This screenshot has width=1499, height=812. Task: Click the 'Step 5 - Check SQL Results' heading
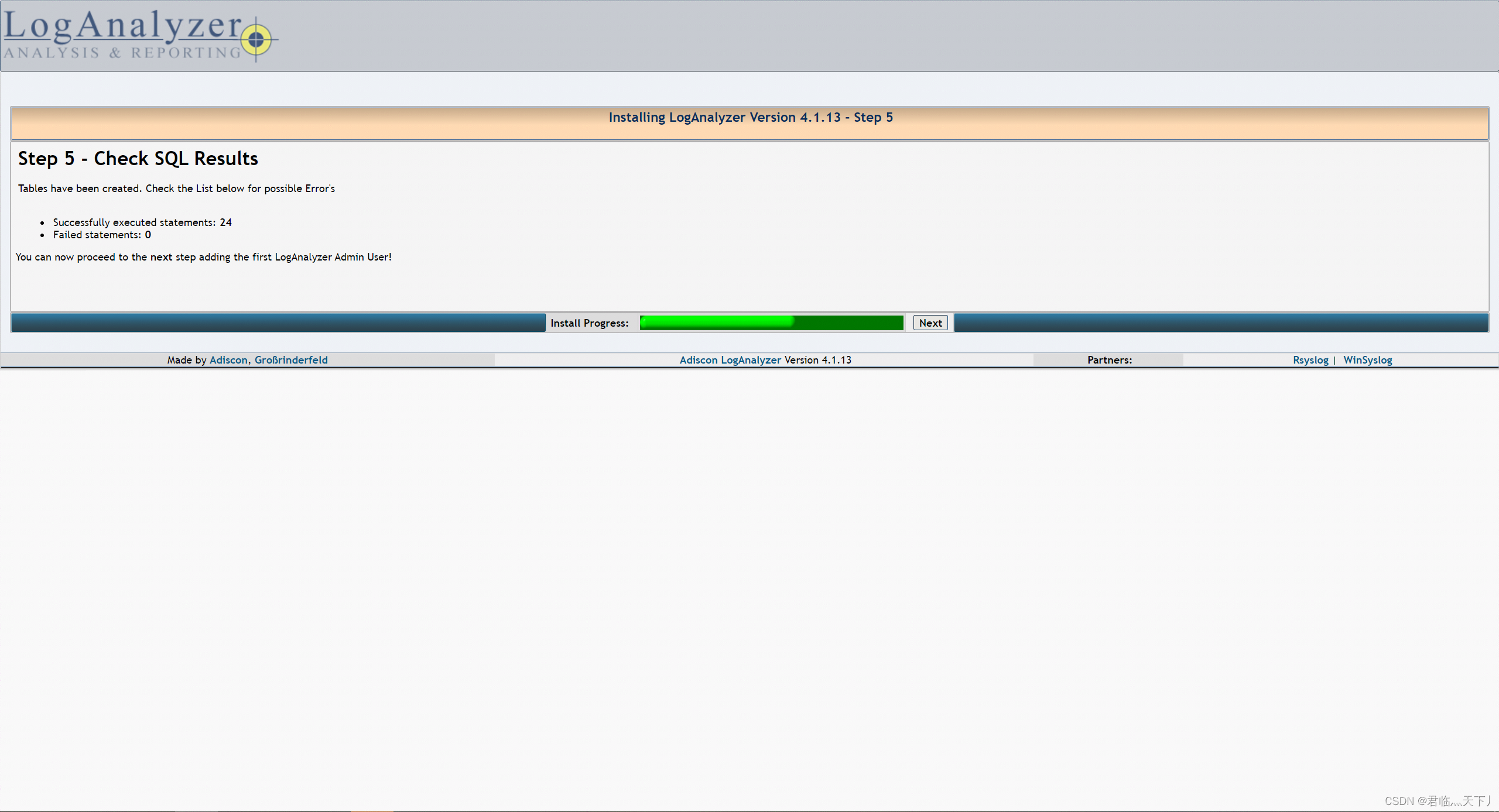coord(138,159)
